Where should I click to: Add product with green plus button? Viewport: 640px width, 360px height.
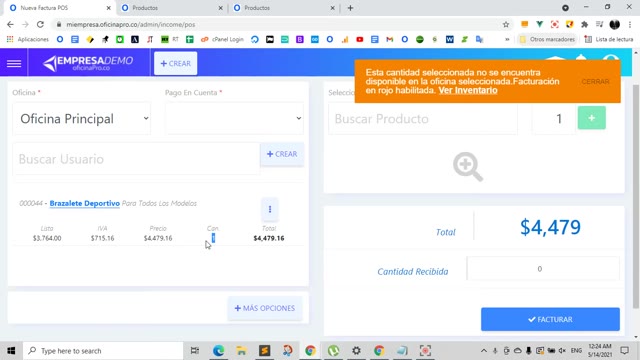(x=591, y=118)
